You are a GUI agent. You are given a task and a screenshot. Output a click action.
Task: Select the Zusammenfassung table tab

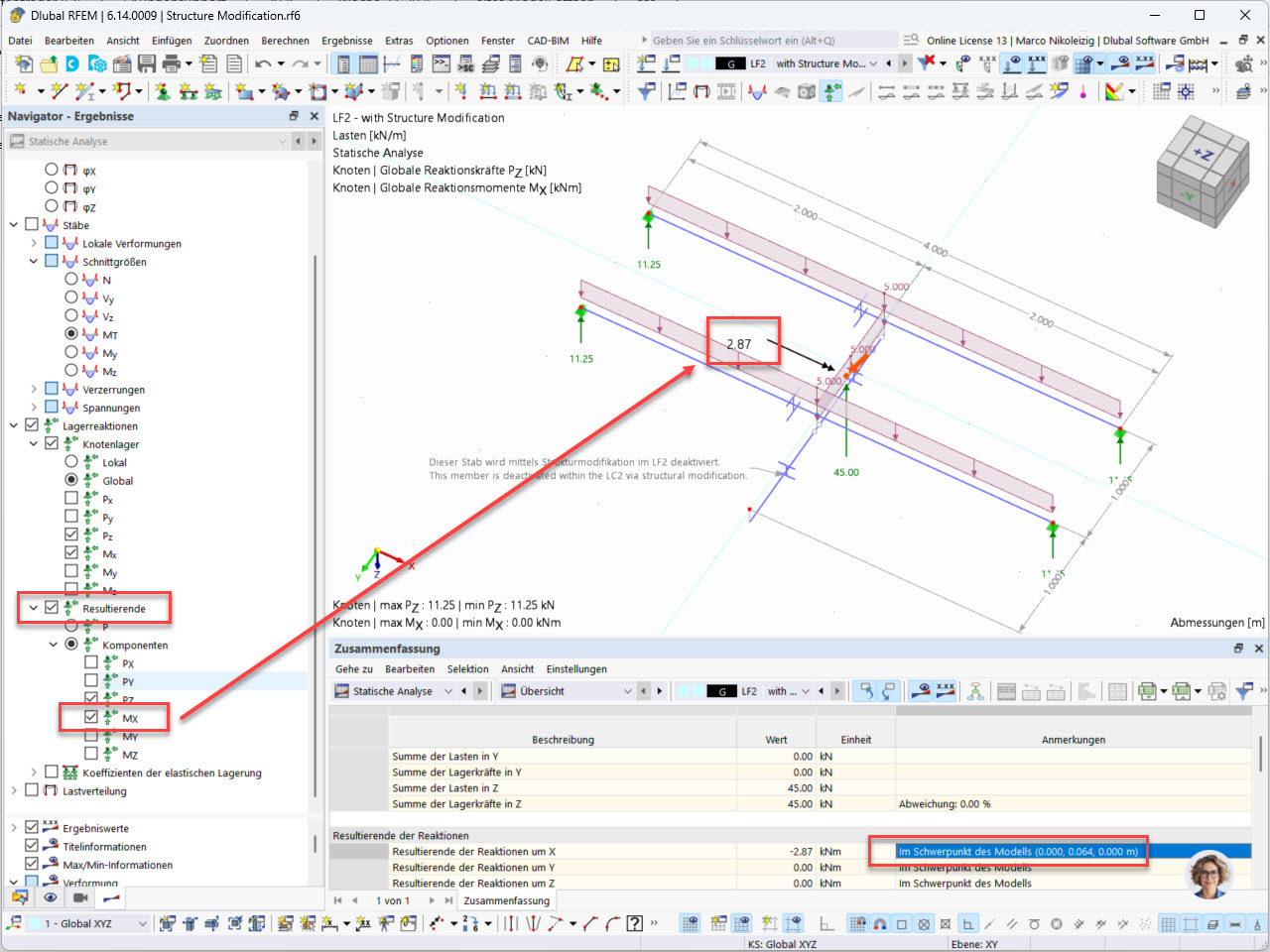(506, 900)
